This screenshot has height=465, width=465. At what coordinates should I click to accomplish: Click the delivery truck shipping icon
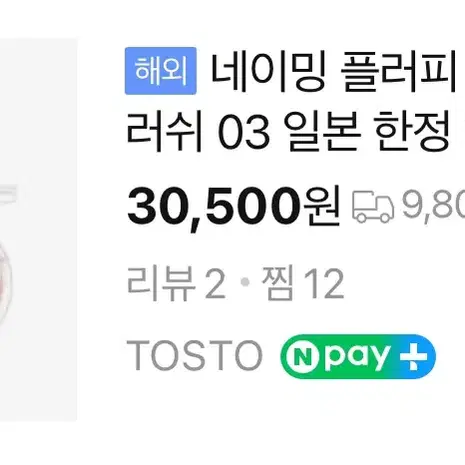[x=373, y=206]
